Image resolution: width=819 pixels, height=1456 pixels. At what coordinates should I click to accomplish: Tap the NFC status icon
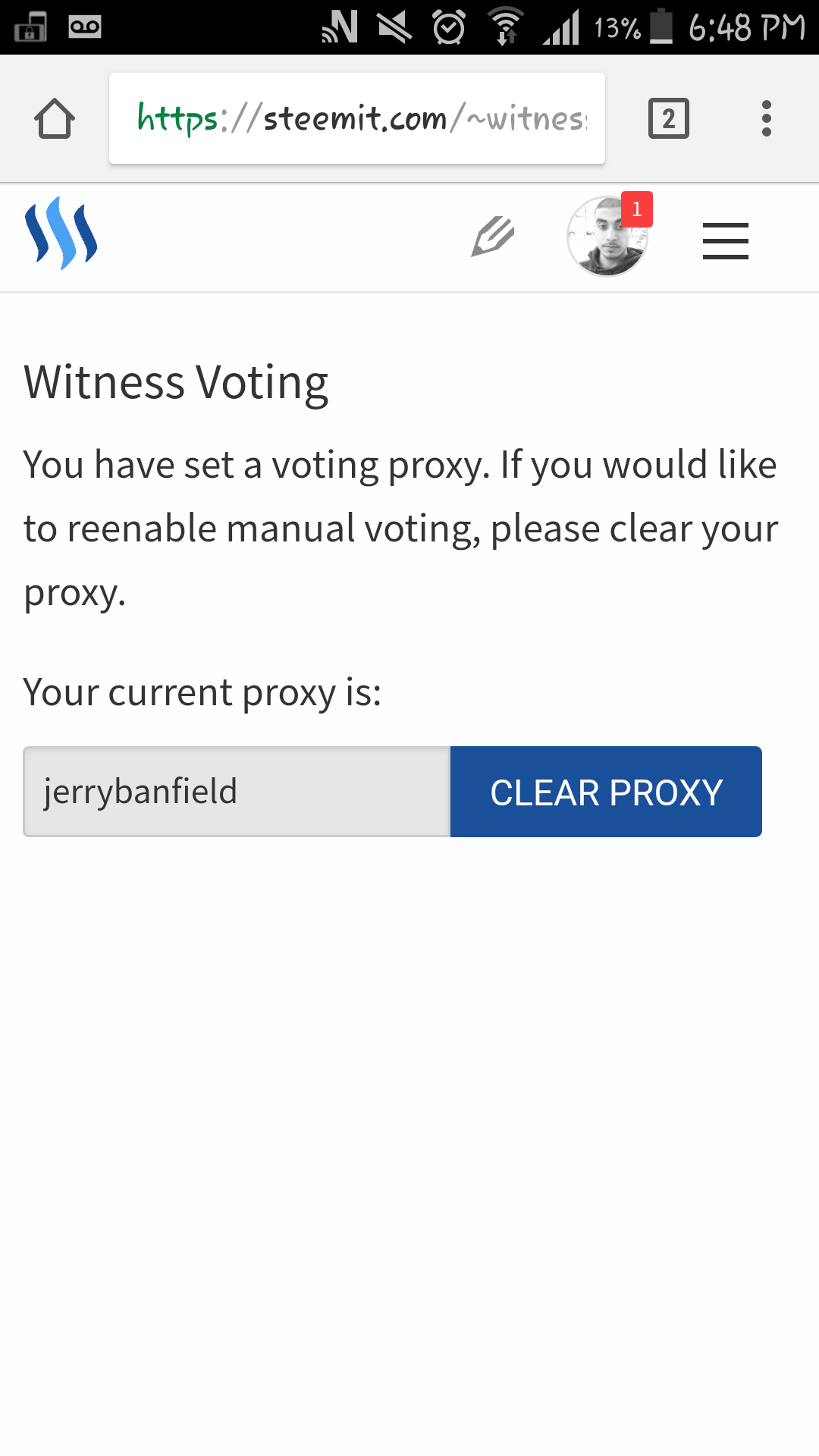tap(340, 27)
